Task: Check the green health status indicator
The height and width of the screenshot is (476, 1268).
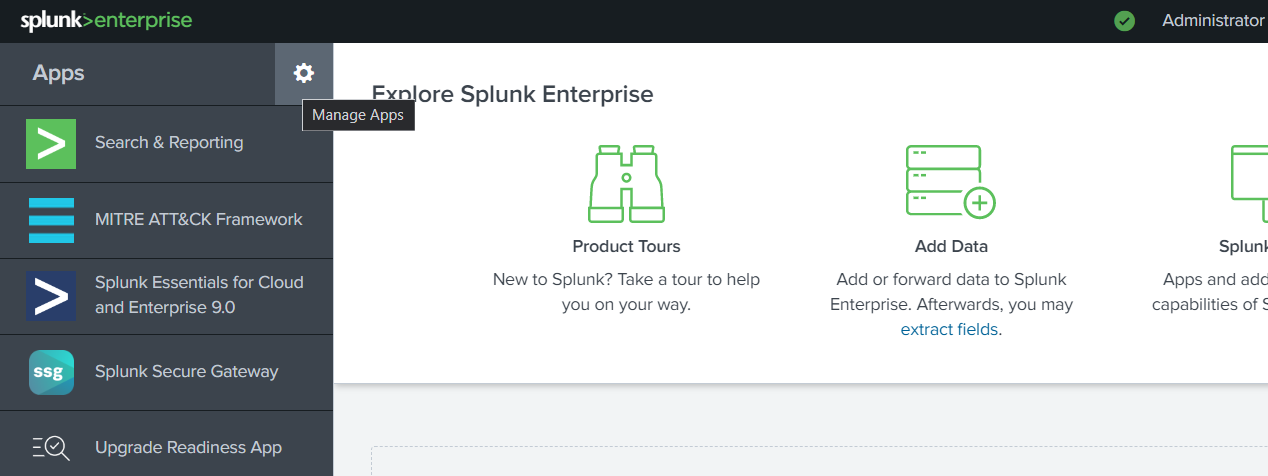Action: (1125, 21)
